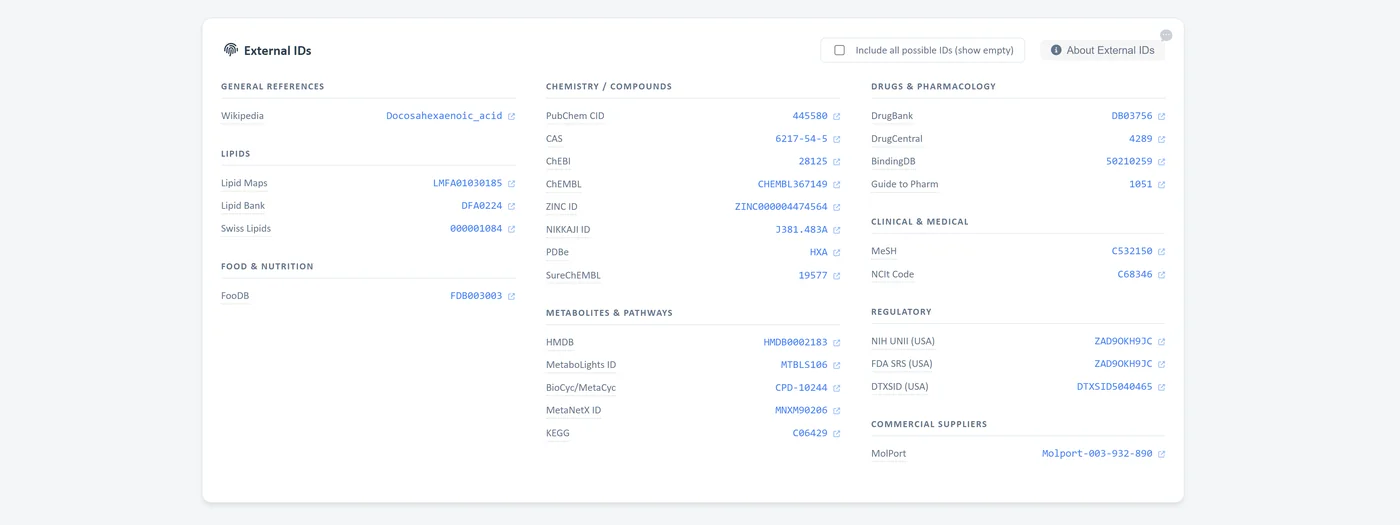Open the ZINC000004474564 identifier link
The height and width of the screenshot is (525, 1400).
click(x=781, y=207)
